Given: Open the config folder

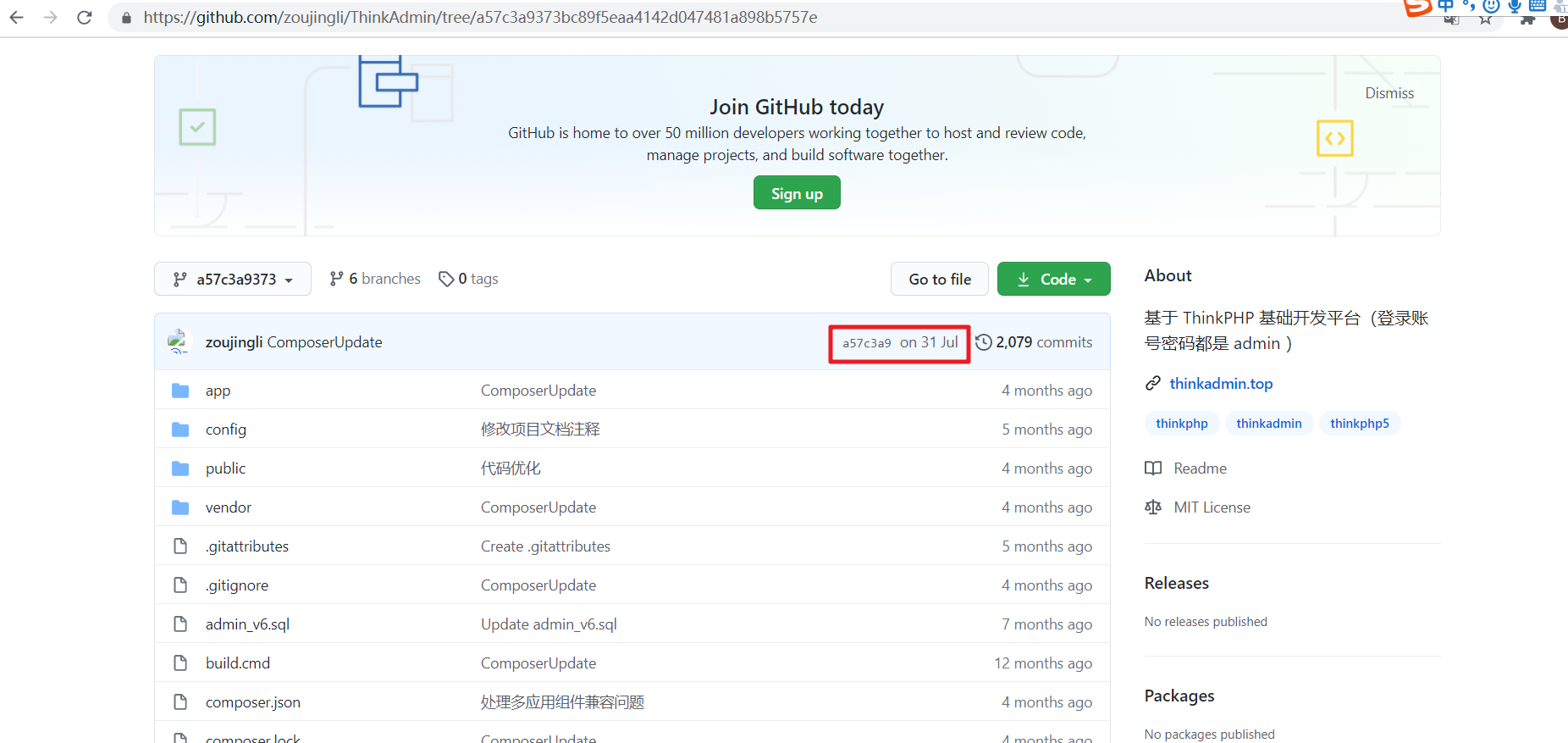Looking at the screenshot, I should coord(226,430).
